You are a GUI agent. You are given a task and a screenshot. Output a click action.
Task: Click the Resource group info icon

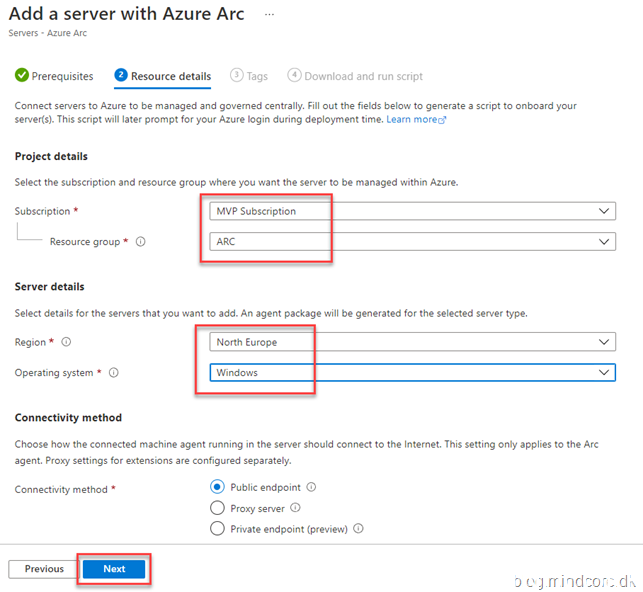141,242
